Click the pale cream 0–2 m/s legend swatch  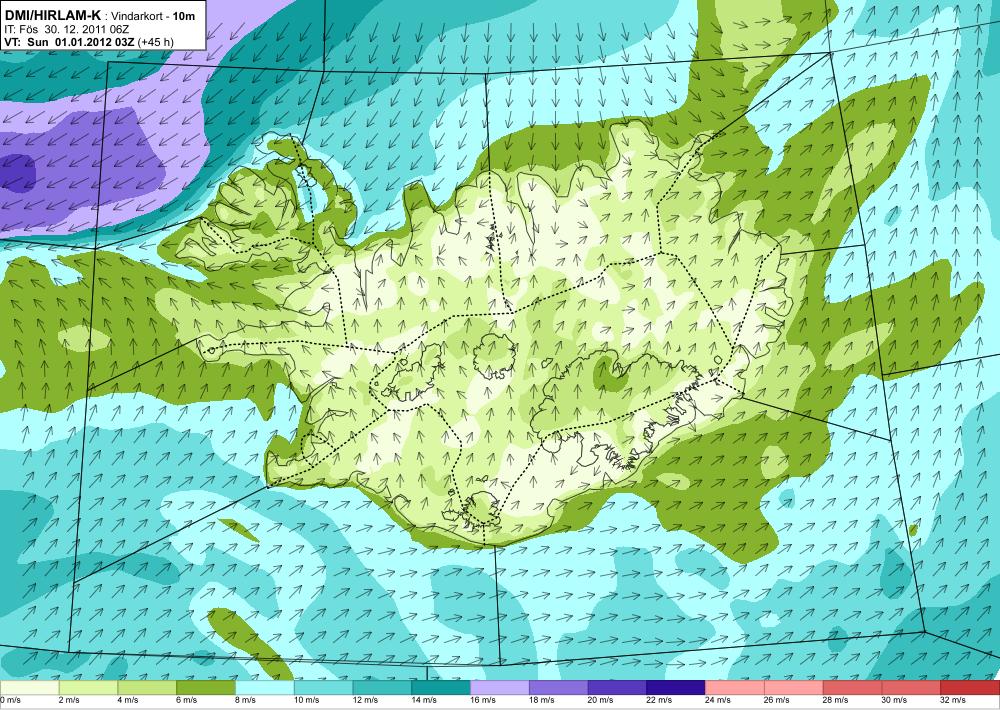pos(29,688)
